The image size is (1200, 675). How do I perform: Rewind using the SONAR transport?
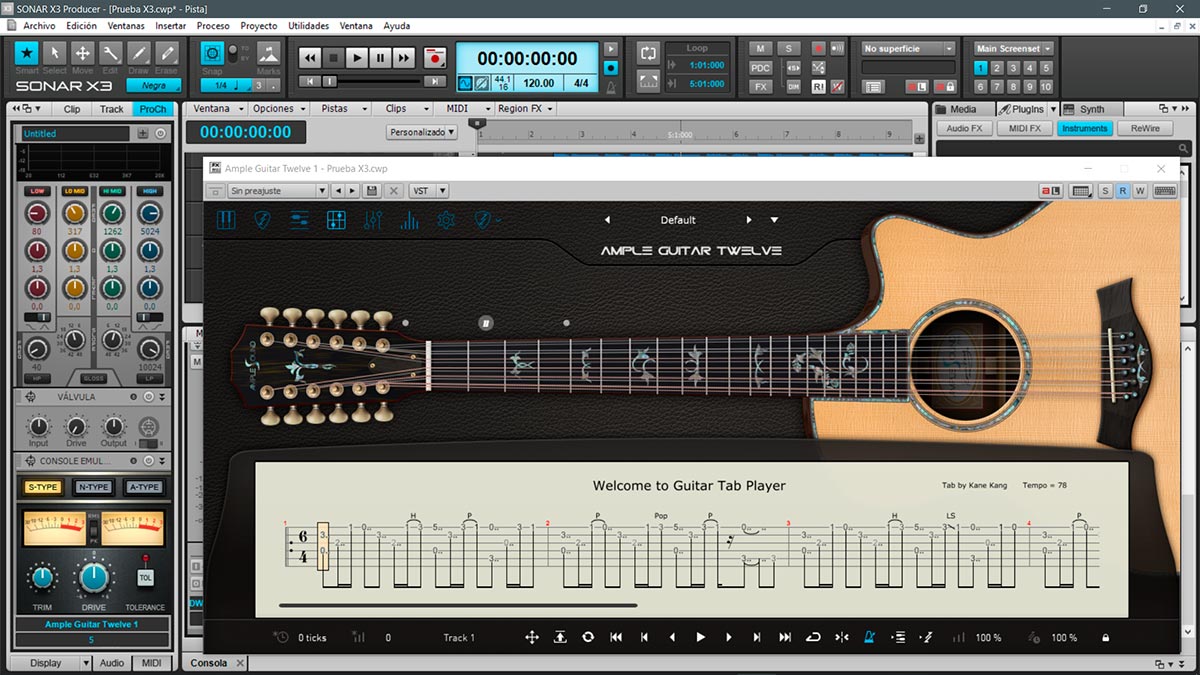pyautogui.click(x=310, y=58)
